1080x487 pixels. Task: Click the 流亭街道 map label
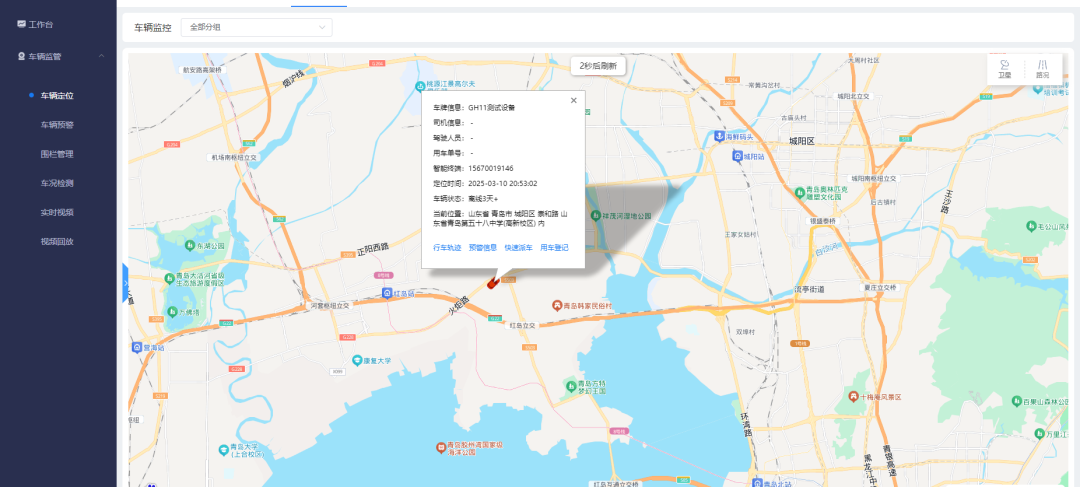pos(809,289)
